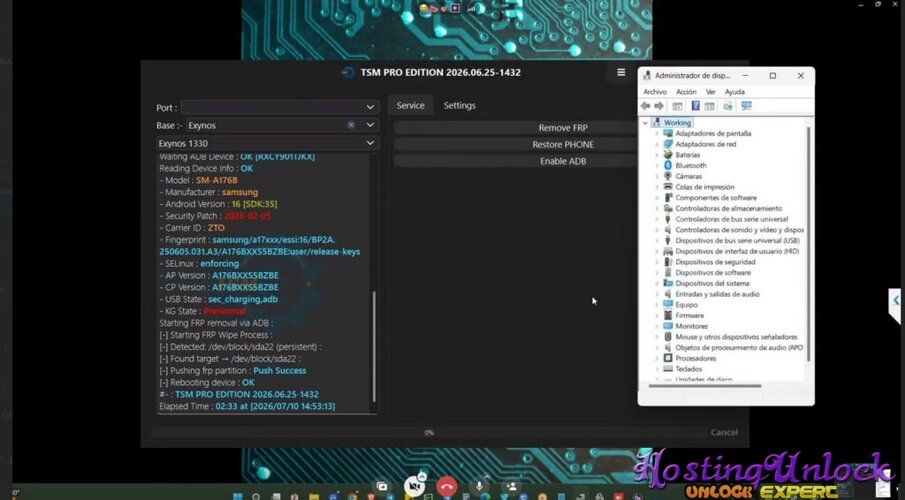Select Controladoras de almacenamiento item

[728, 208]
